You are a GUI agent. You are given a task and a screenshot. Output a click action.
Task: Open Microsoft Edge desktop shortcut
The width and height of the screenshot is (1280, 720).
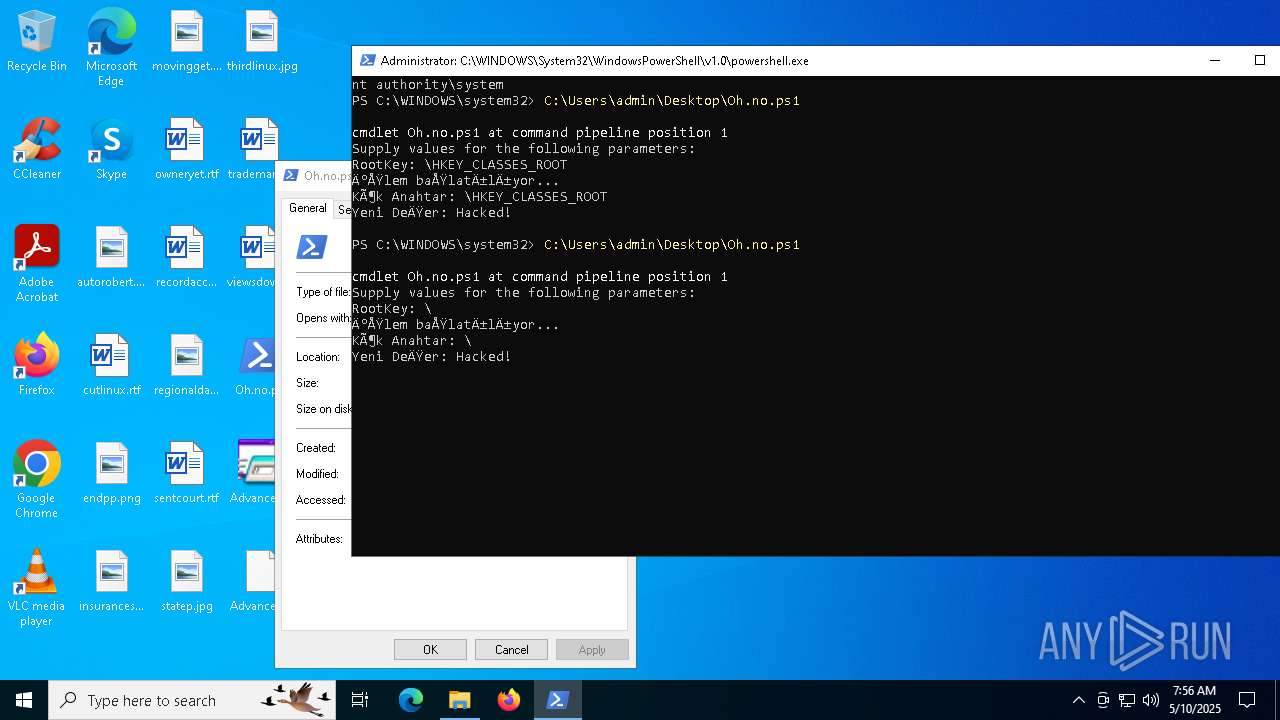click(111, 48)
